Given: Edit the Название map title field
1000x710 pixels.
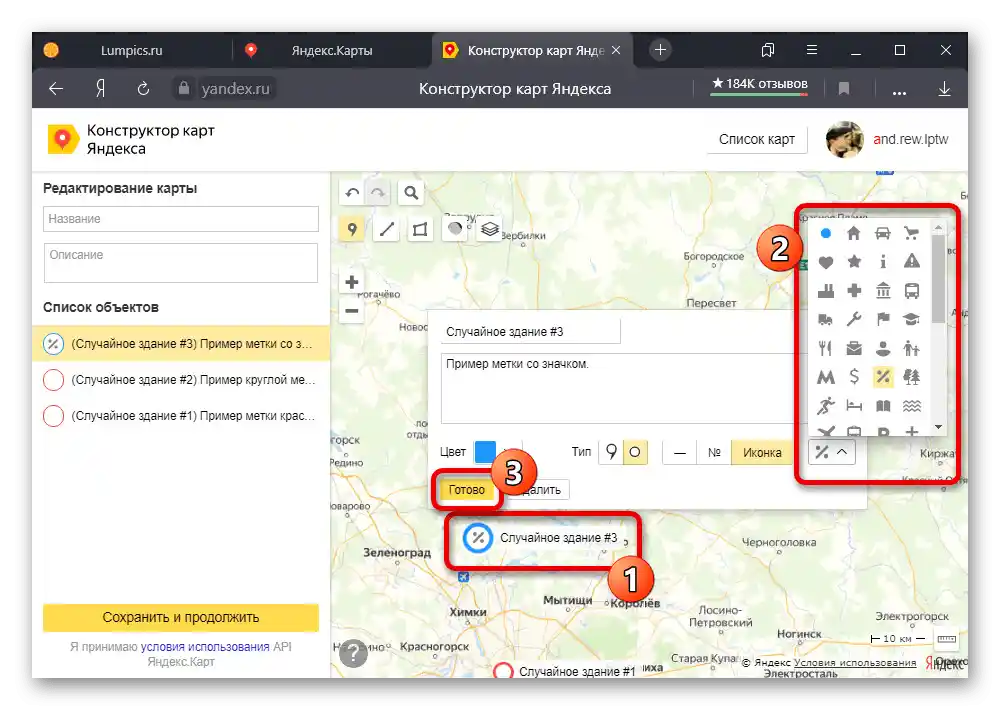Looking at the screenshot, I should pos(181,219).
